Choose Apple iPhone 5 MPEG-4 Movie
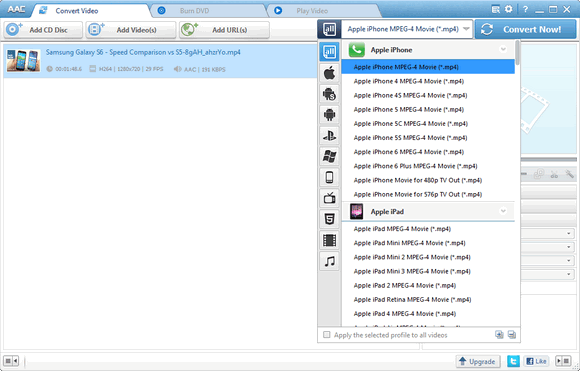Image resolution: width=580 pixels, height=371 pixels. pos(428,109)
